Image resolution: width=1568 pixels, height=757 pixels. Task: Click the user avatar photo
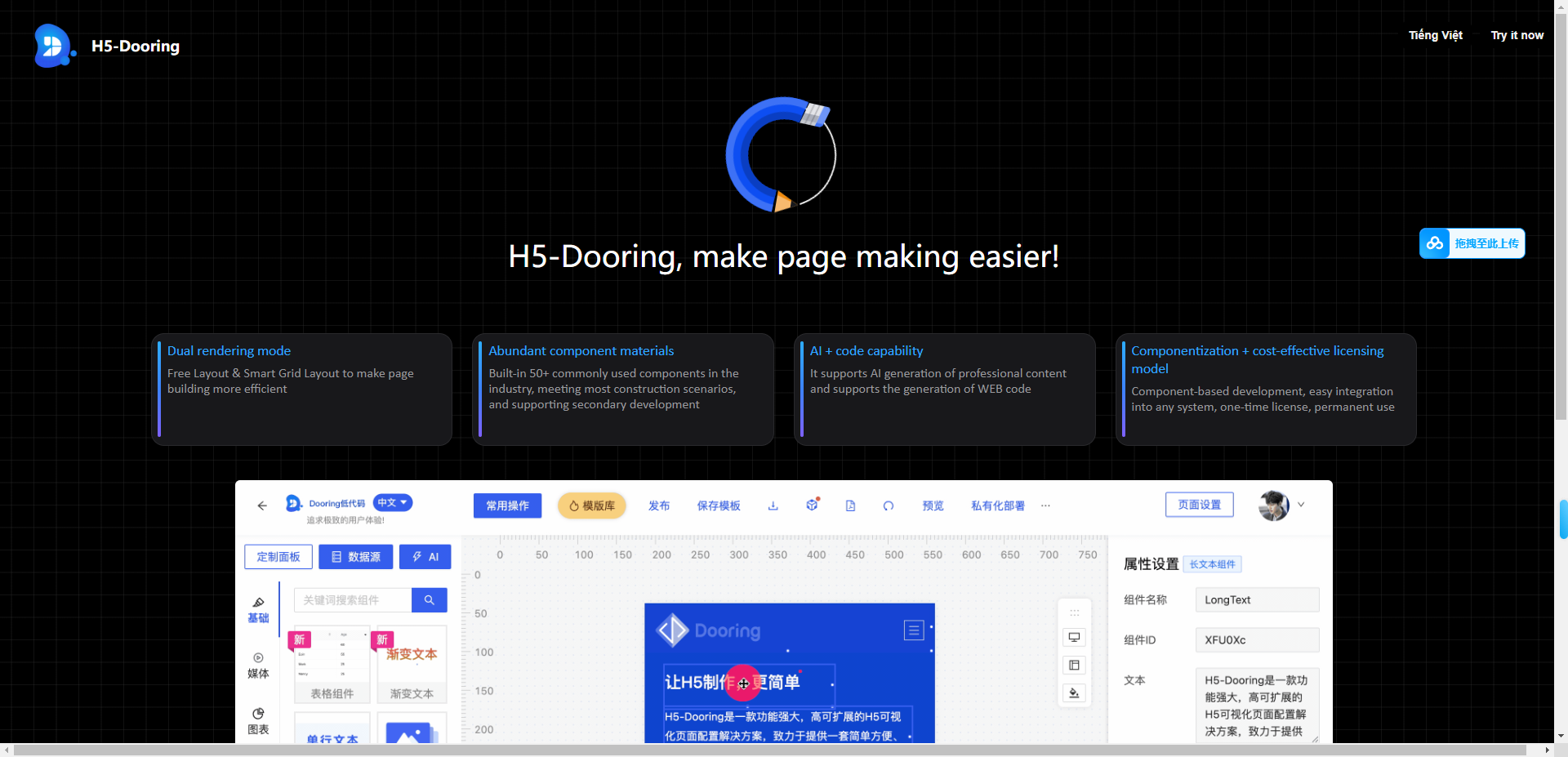pyautogui.click(x=1274, y=505)
